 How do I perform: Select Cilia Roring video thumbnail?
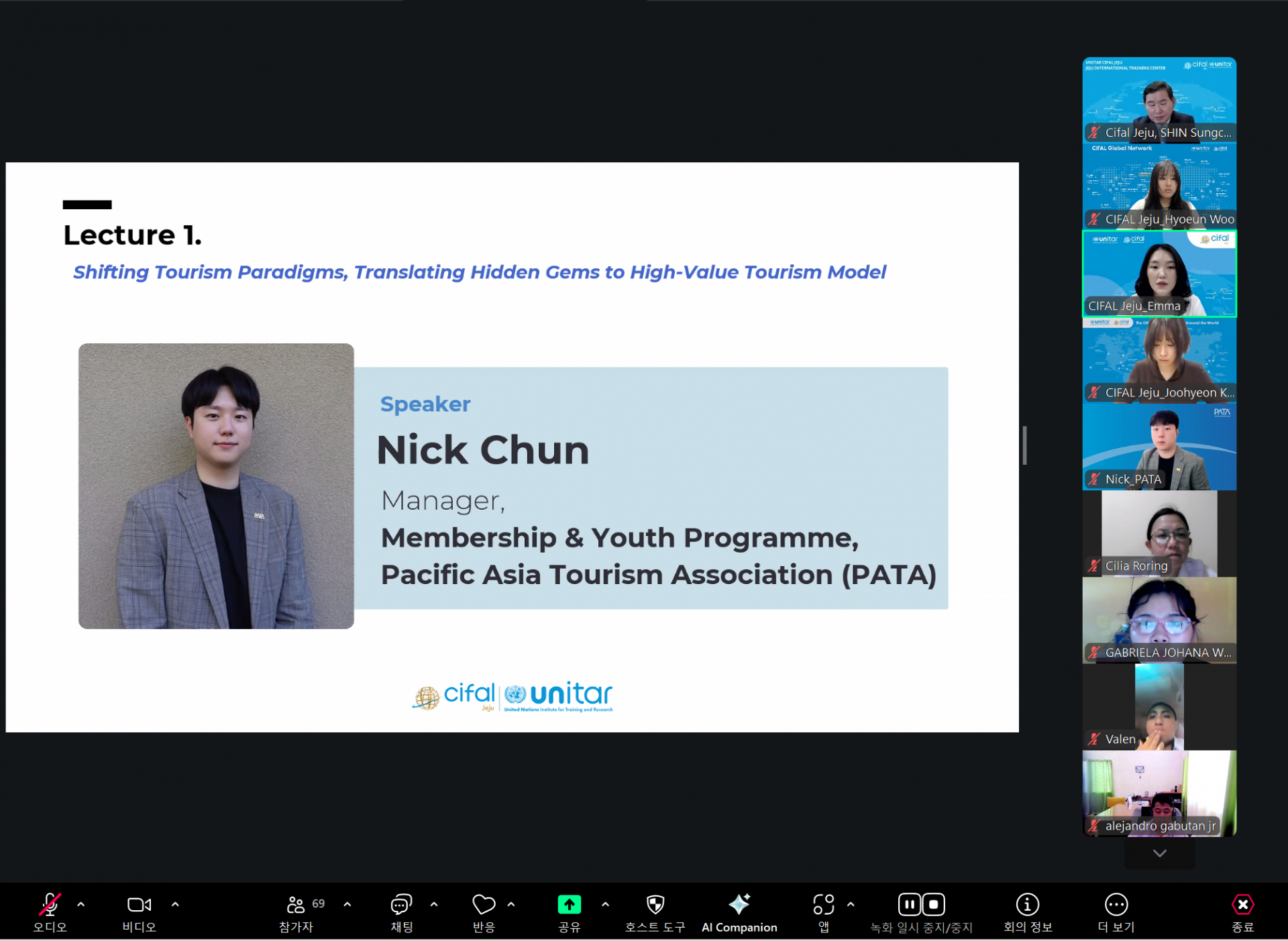pyautogui.click(x=1159, y=533)
